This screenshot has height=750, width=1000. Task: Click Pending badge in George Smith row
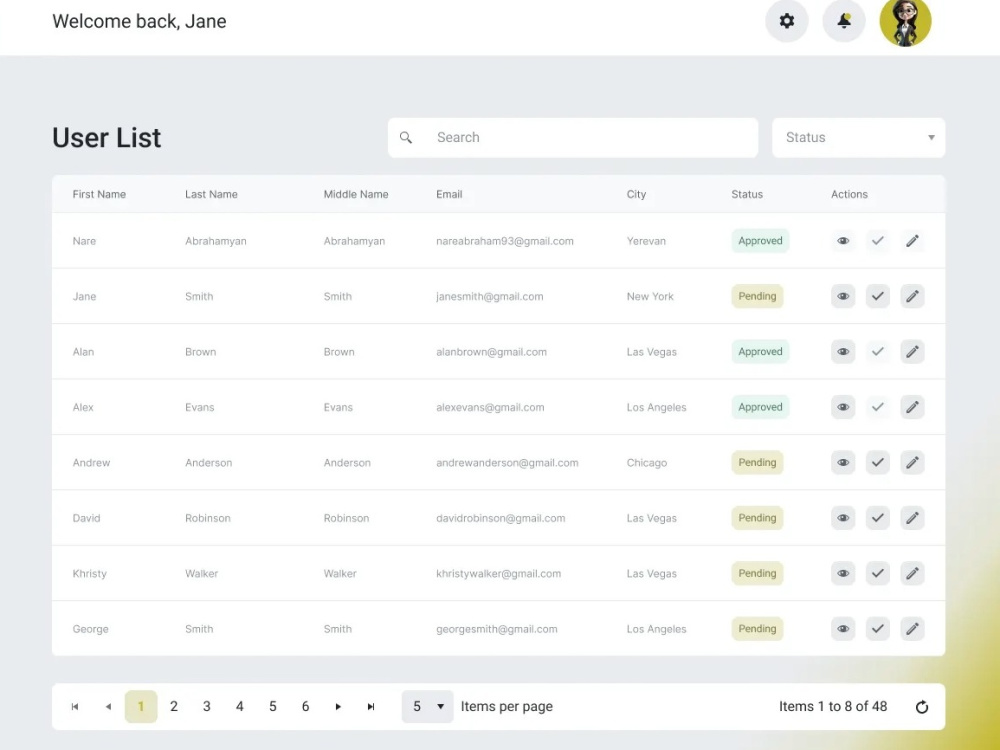pyautogui.click(x=757, y=629)
